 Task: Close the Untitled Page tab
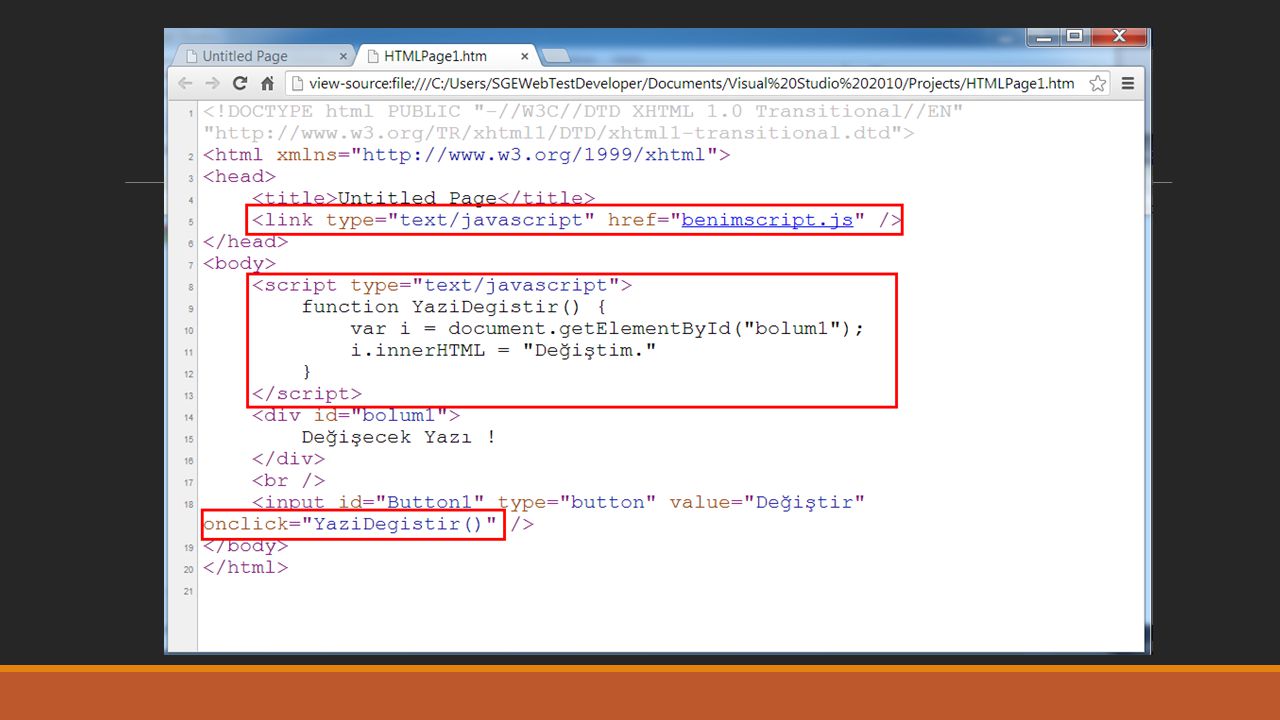343,57
